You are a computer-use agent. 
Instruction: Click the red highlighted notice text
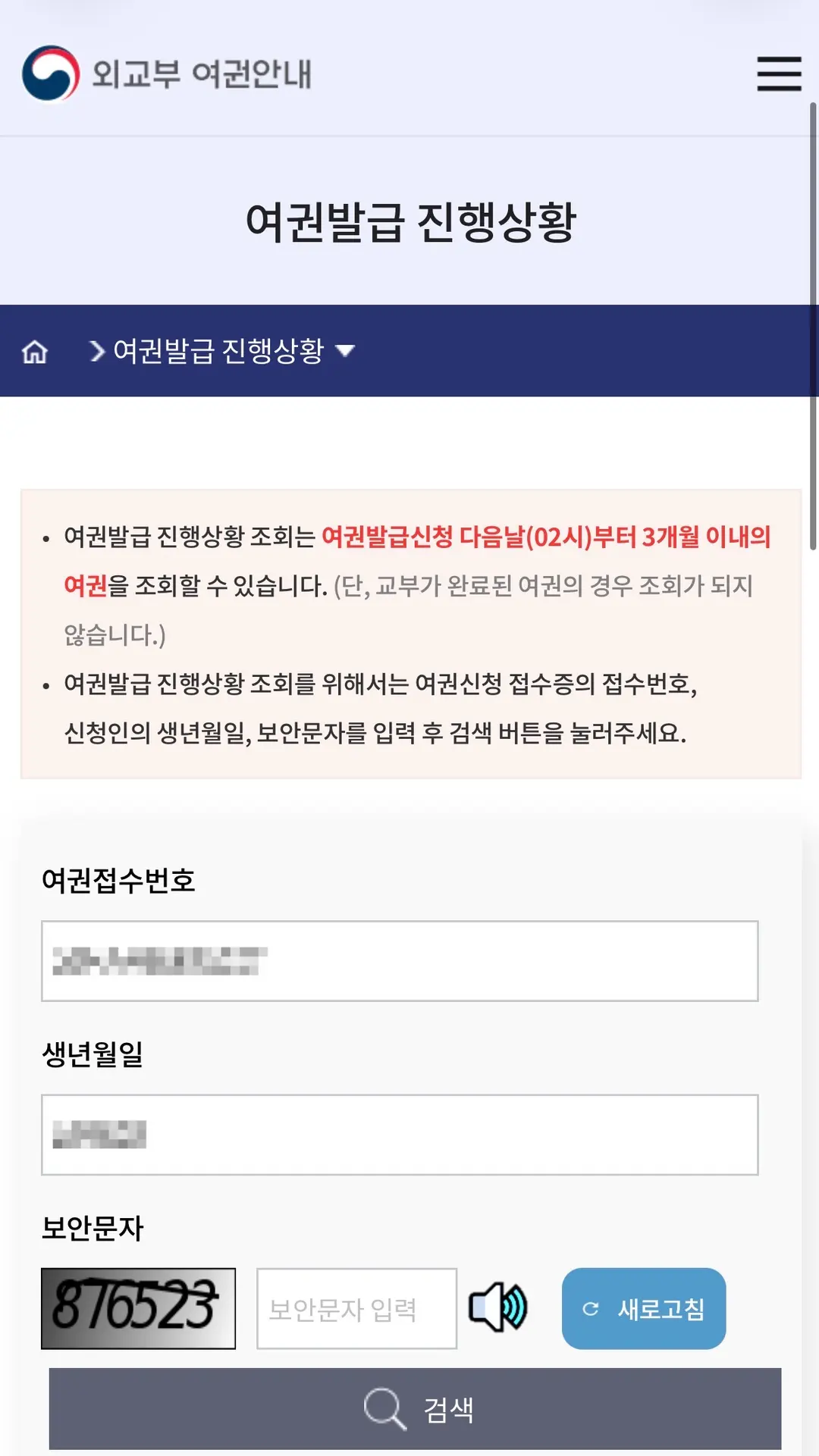(x=417, y=561)
